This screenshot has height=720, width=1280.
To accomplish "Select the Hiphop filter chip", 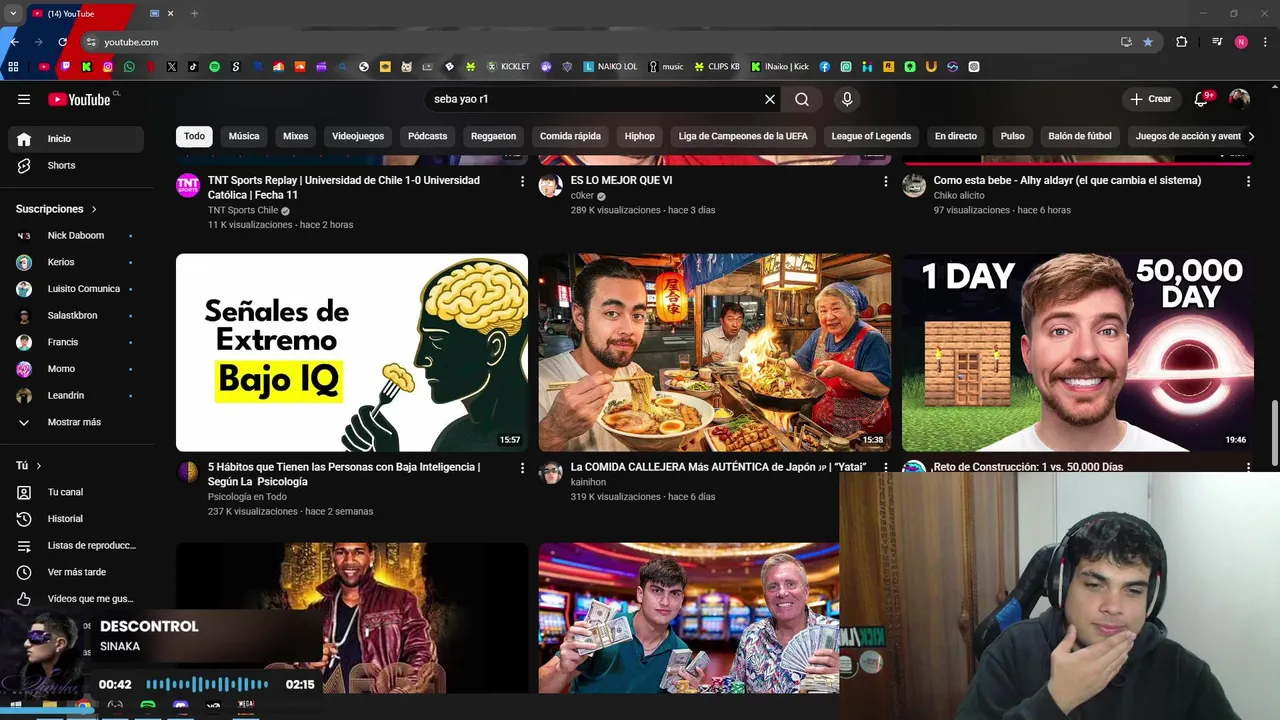I will coord(640,136).
